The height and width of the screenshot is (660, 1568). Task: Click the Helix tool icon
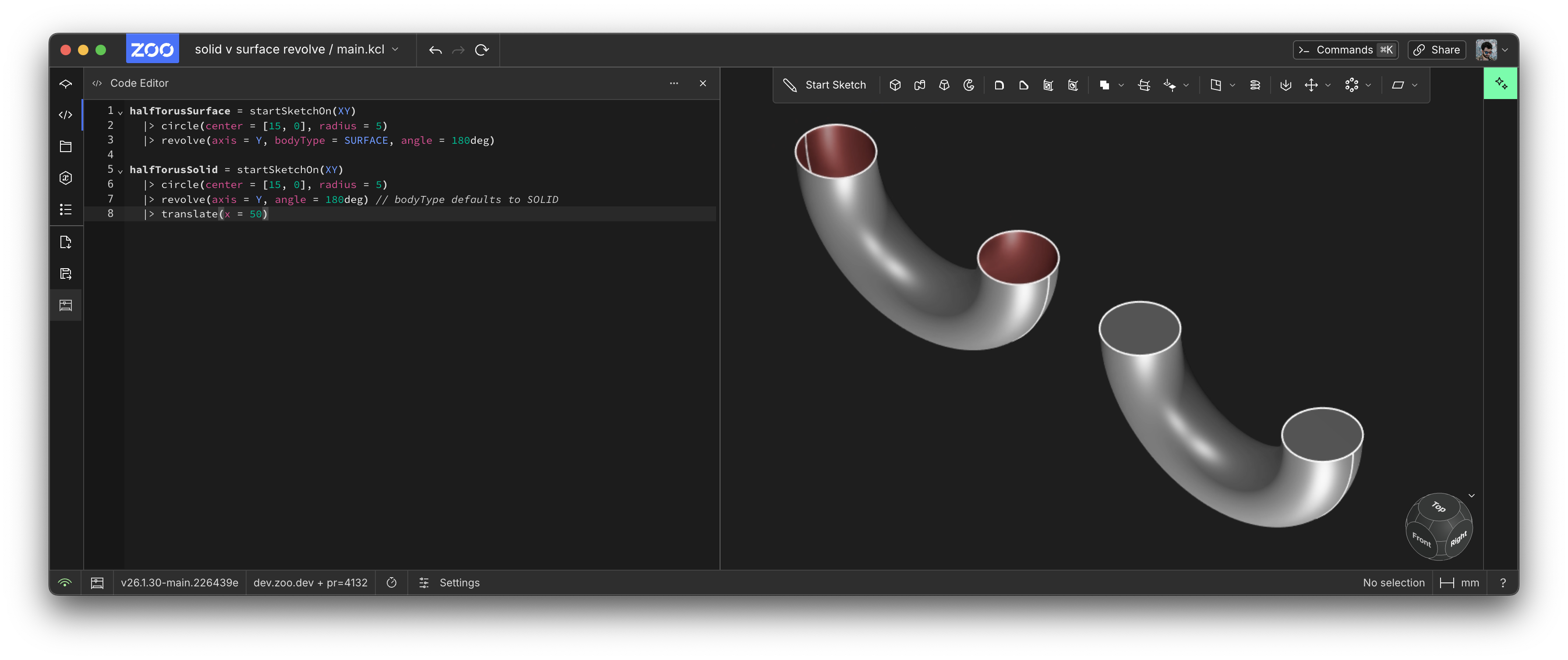pyautogui.click(x=1254, y=85)
